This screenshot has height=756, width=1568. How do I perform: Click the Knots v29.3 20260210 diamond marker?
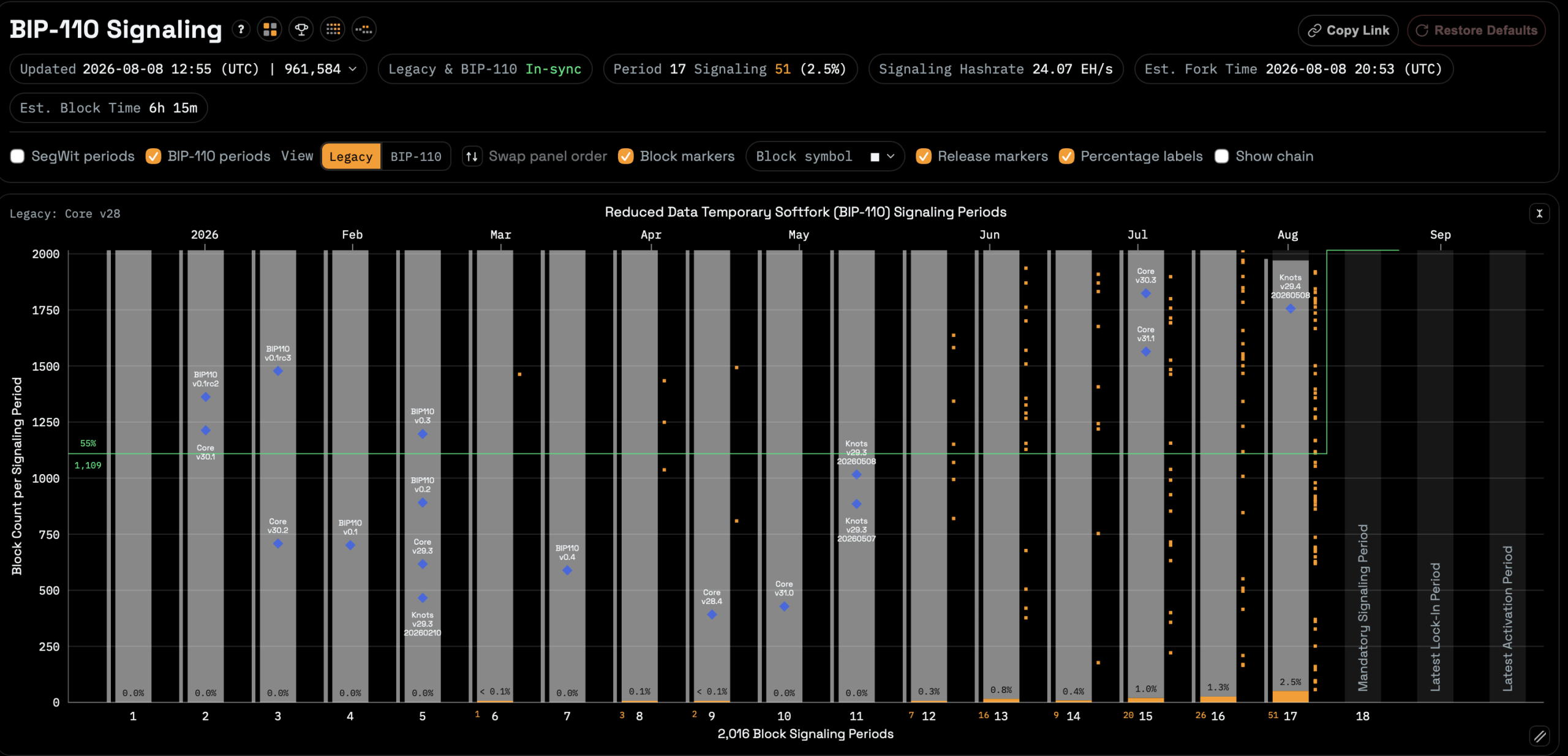point(423,598)
